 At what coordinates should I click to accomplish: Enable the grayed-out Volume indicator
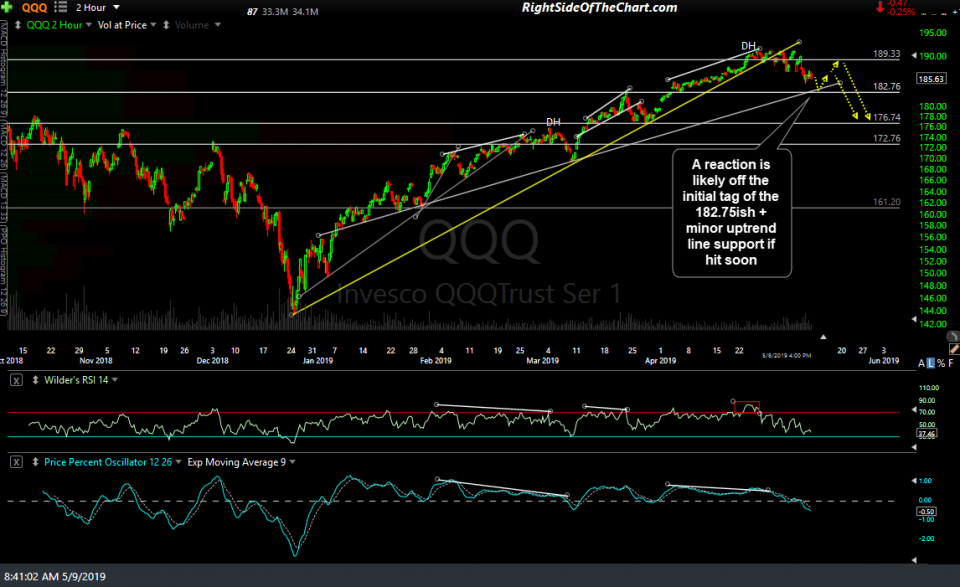click(x=192, y=25)
